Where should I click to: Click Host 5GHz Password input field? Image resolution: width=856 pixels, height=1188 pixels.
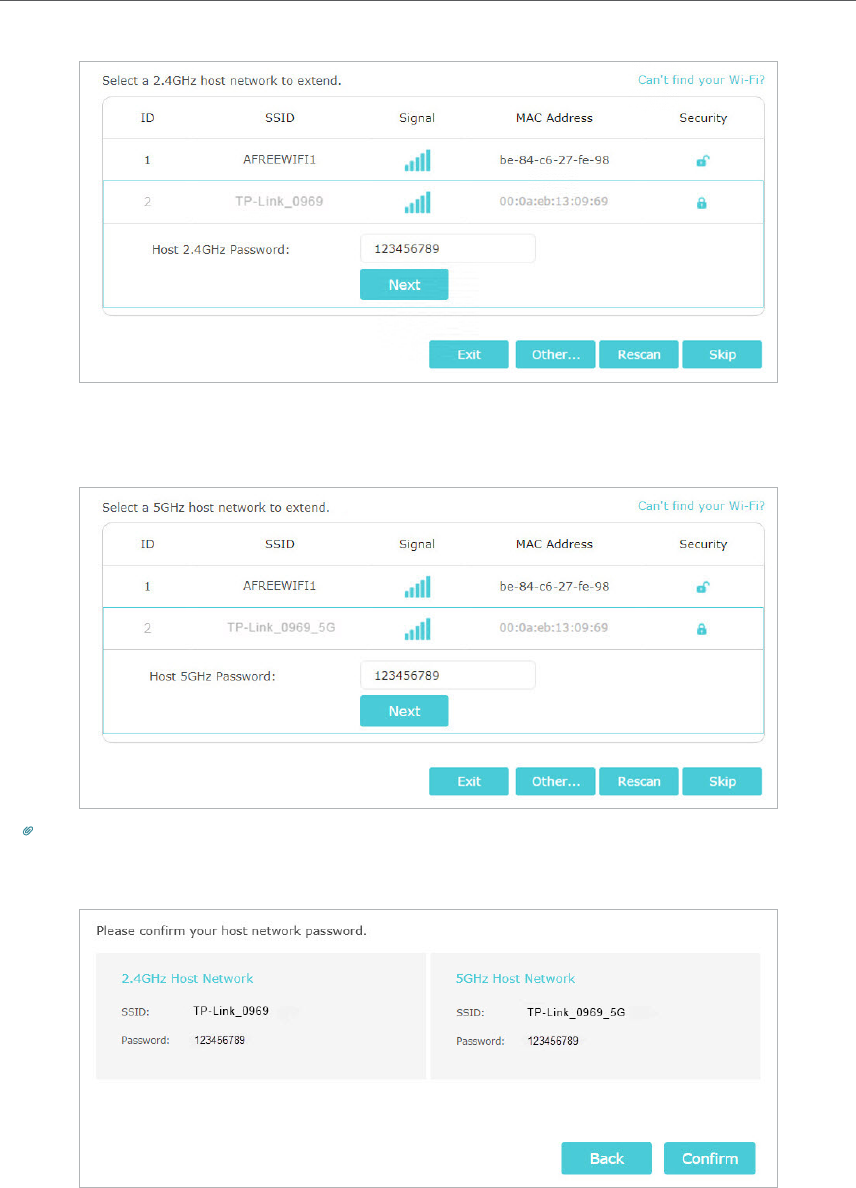point(448,675)
